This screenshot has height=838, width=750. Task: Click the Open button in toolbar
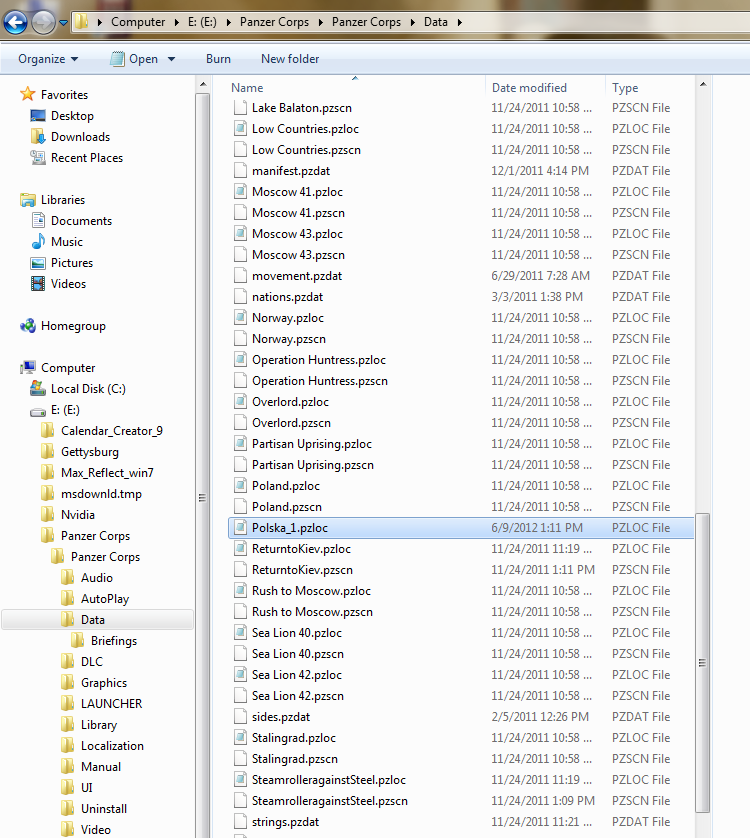click(134, 59)
